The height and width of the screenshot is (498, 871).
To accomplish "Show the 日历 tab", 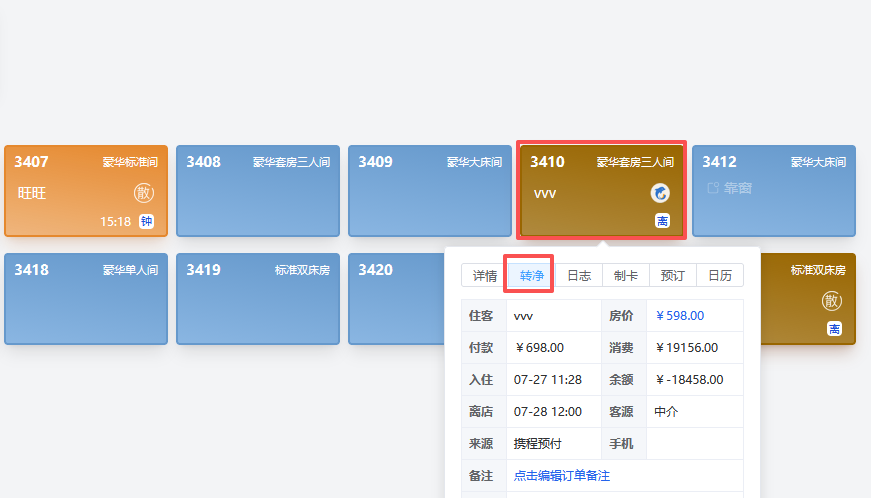I will point(720,275).
